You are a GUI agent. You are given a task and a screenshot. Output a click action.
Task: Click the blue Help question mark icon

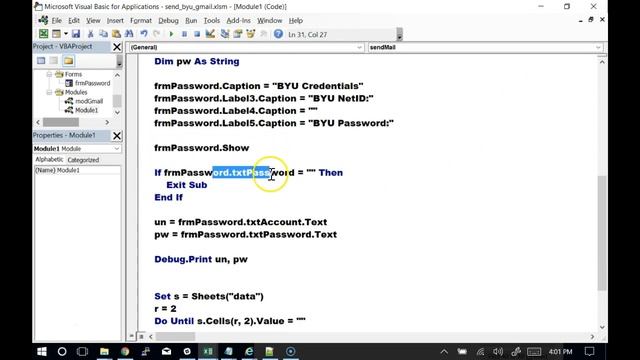(278, 34)
